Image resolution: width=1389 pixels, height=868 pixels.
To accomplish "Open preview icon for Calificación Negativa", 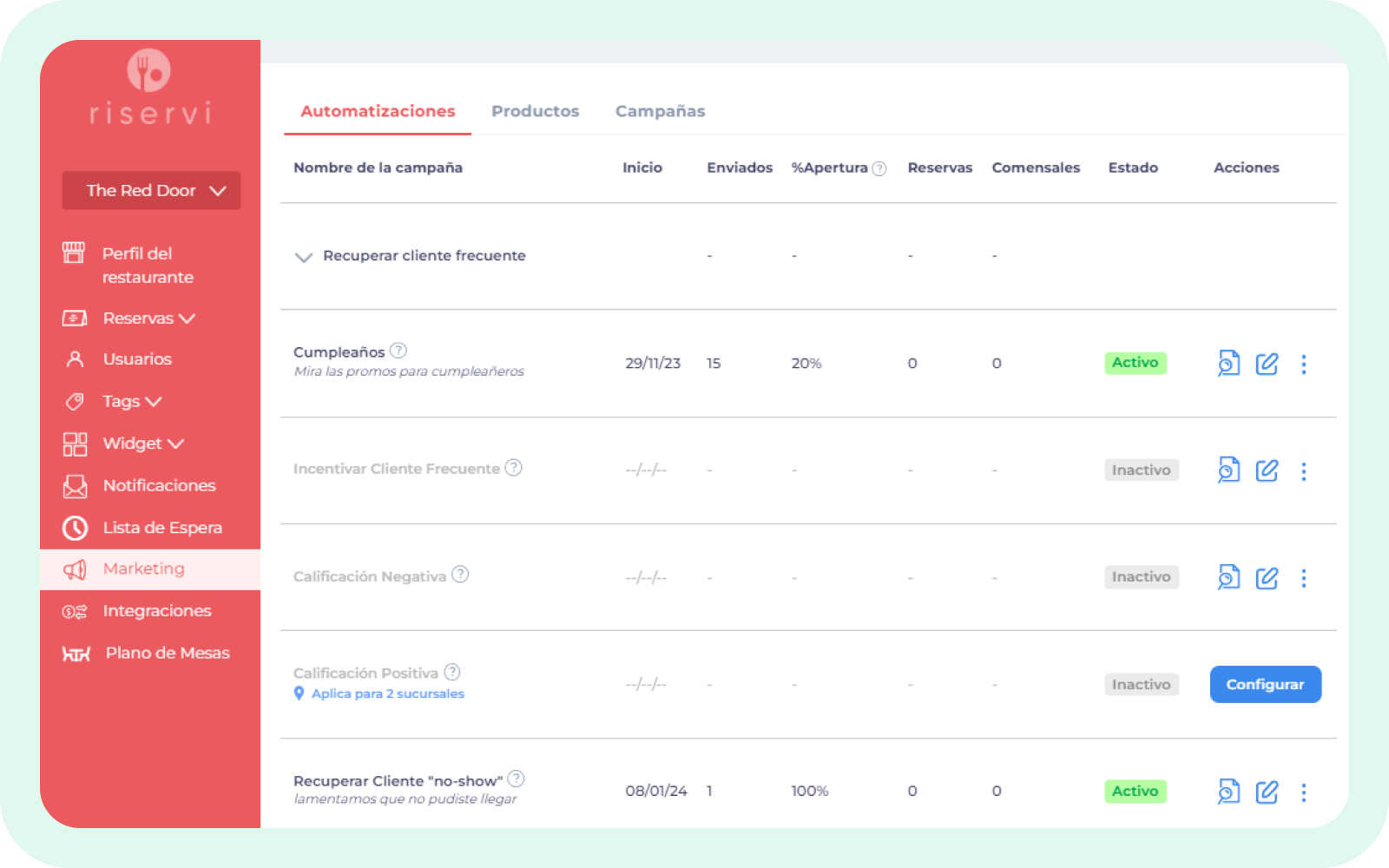I will point(1228,577).
